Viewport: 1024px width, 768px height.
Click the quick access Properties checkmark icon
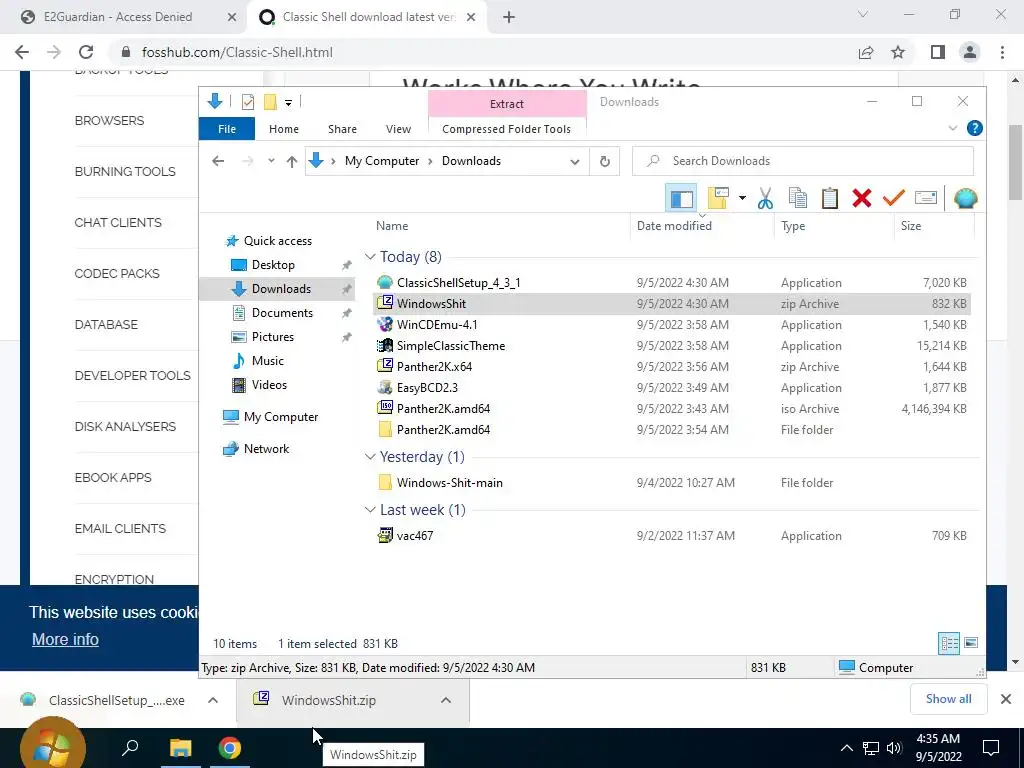click(x=248, y=102)
